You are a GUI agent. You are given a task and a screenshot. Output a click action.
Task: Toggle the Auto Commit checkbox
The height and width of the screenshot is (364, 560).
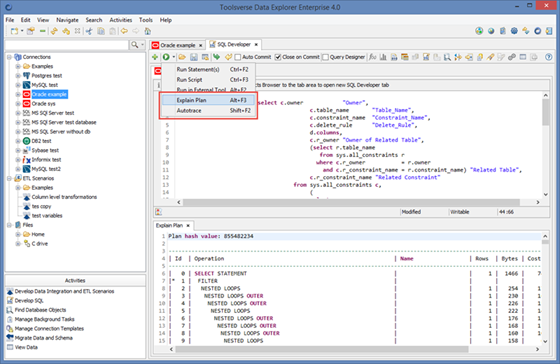pos(238,57)
